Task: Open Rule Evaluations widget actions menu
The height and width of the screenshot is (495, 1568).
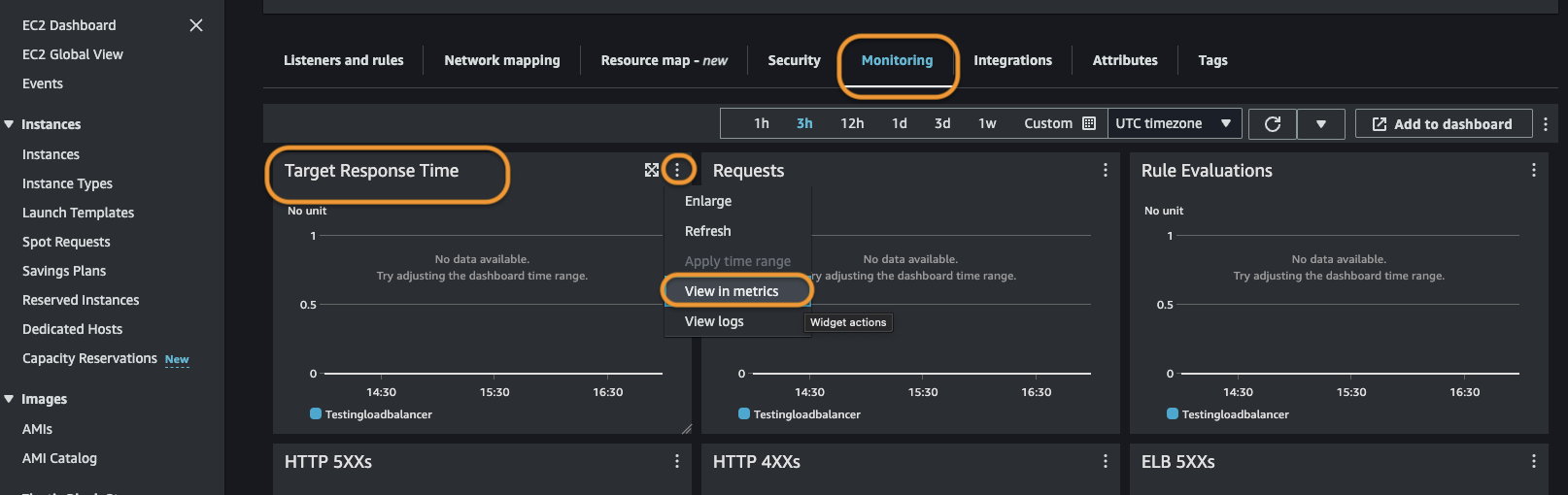Action: (1534, 170)
